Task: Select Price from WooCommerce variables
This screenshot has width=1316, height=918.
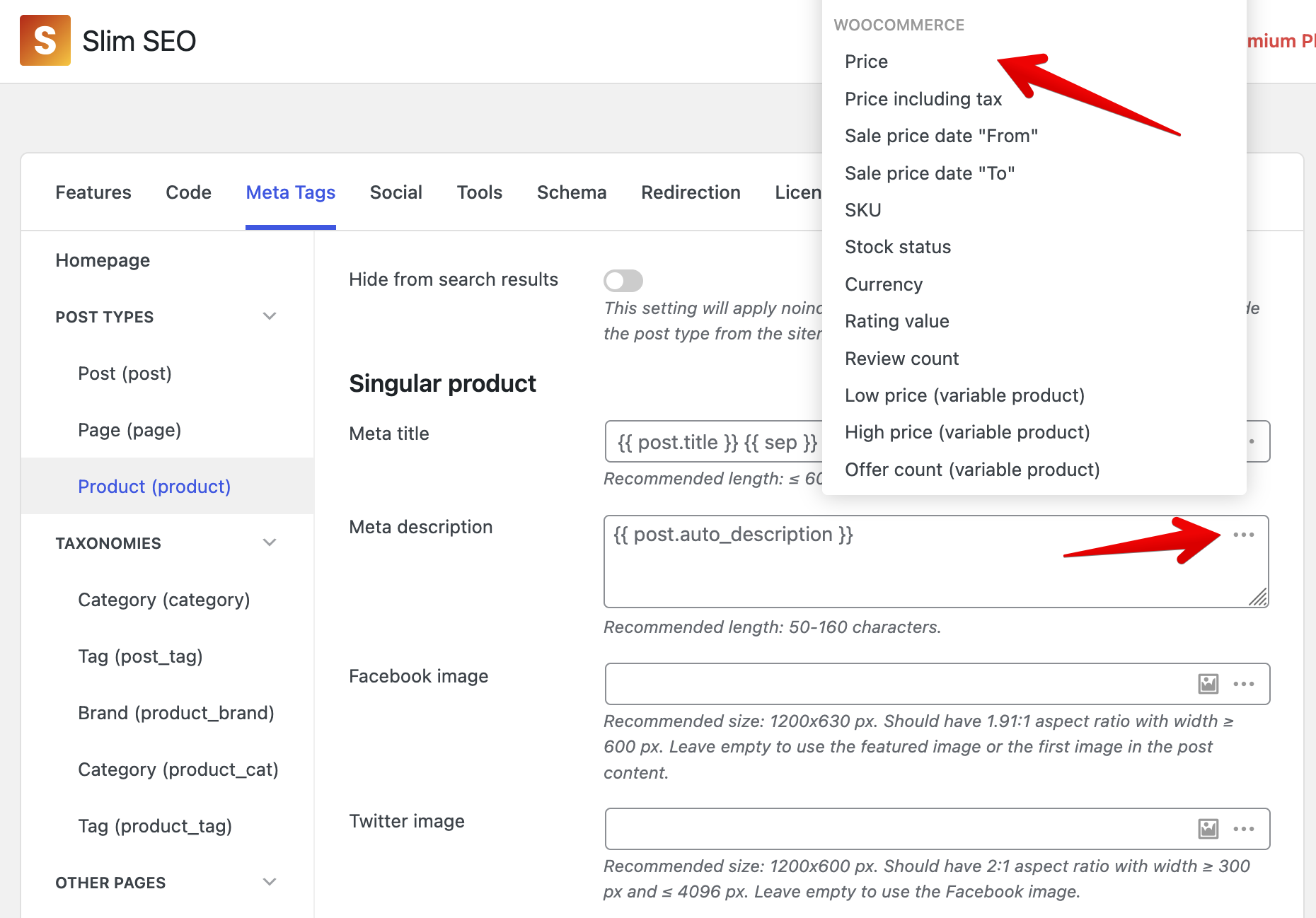Action: 866,62
